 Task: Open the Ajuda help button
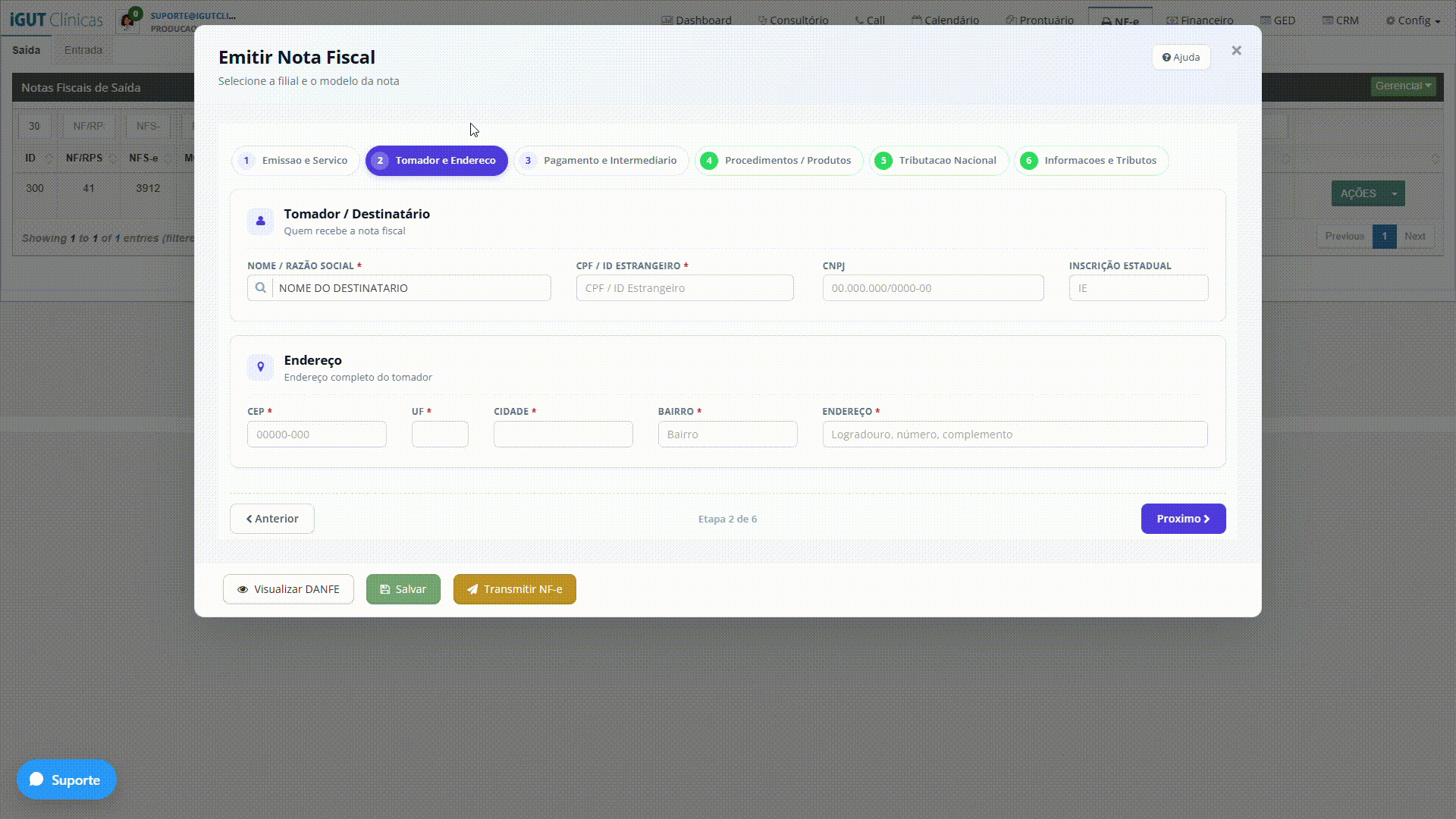pyautogui.click(x=1181, y=57)
